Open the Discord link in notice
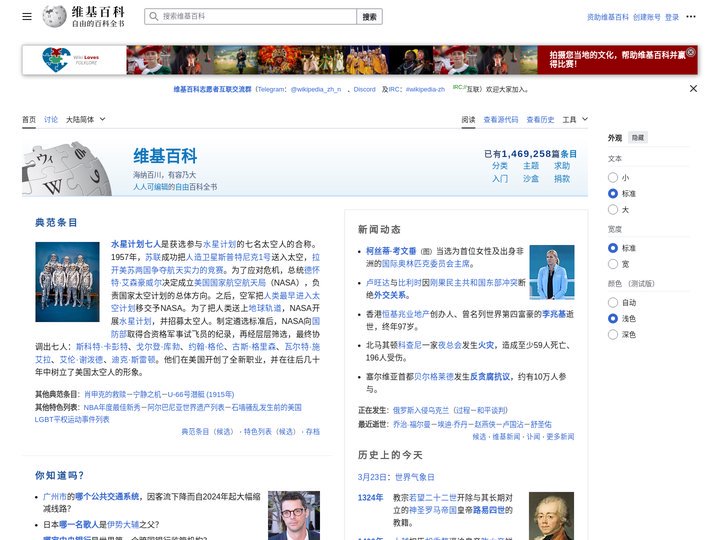Image resolution: width=720 pixels, height=540 pixels. coord(365,90)
